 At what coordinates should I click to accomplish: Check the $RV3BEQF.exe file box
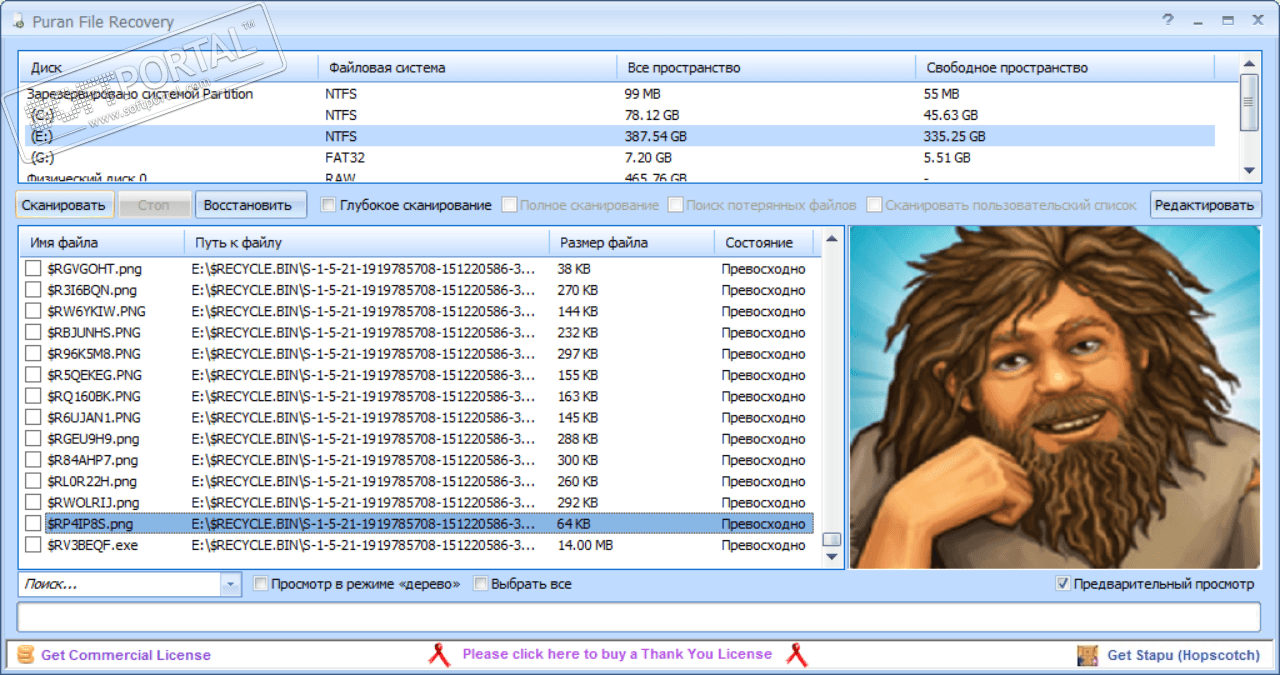point(33,545)
